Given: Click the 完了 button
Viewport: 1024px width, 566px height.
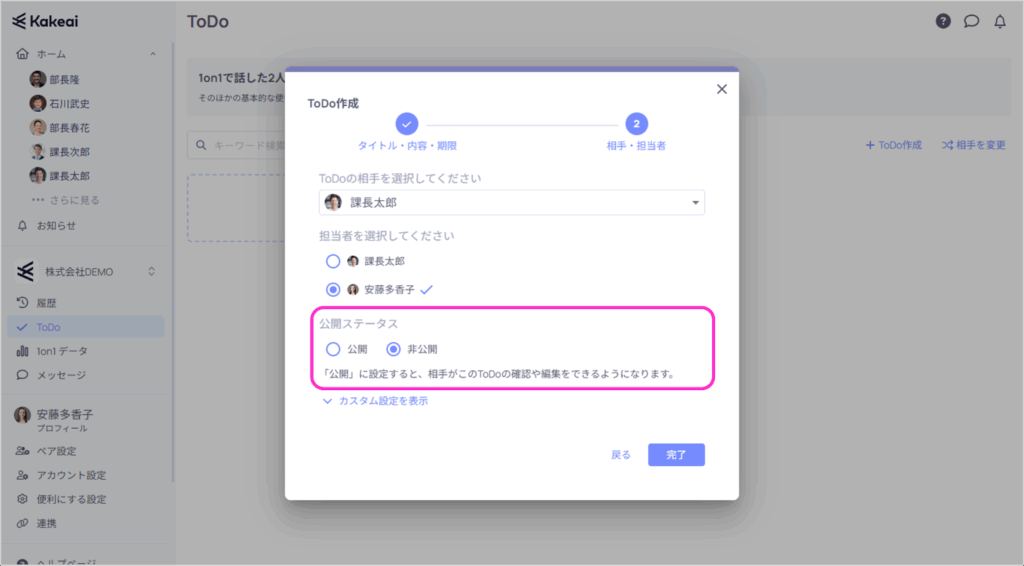Looking at the screenshot, I should click(676, 455).
